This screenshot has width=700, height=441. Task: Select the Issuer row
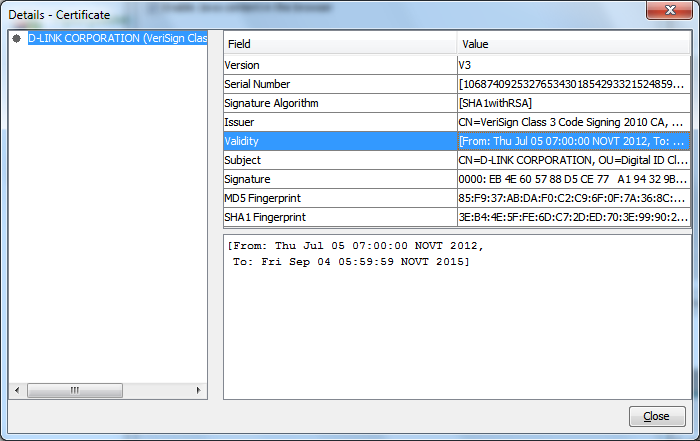coord(340,122)
